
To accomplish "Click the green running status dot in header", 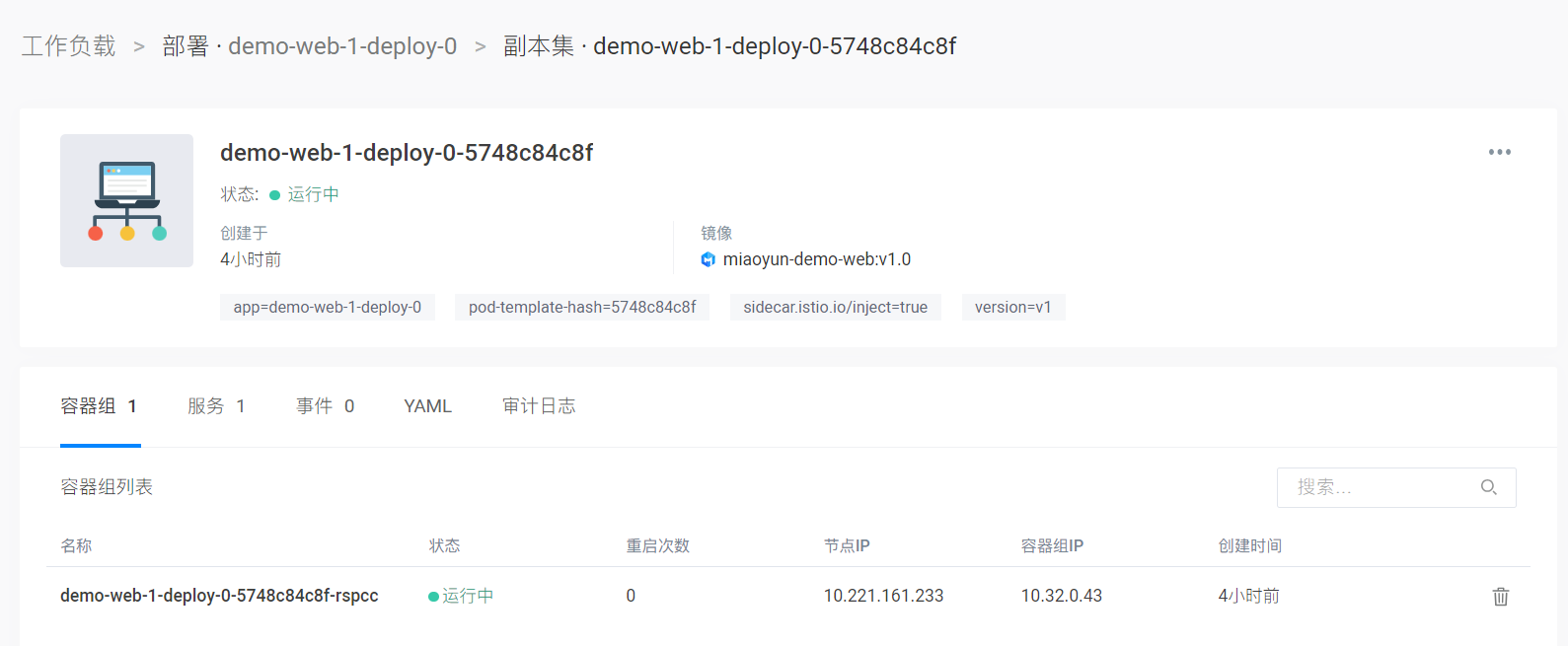I will 274,195.
